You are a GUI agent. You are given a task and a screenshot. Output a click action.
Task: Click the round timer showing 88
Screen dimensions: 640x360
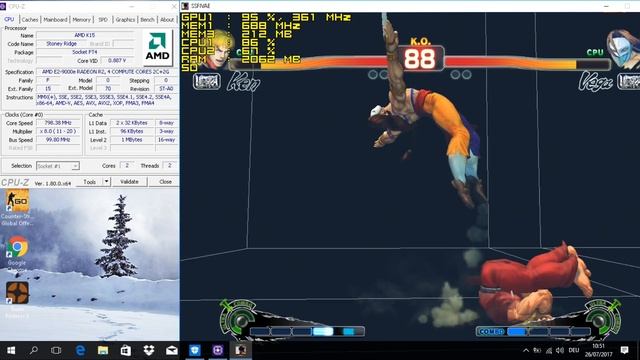[420, 59]
